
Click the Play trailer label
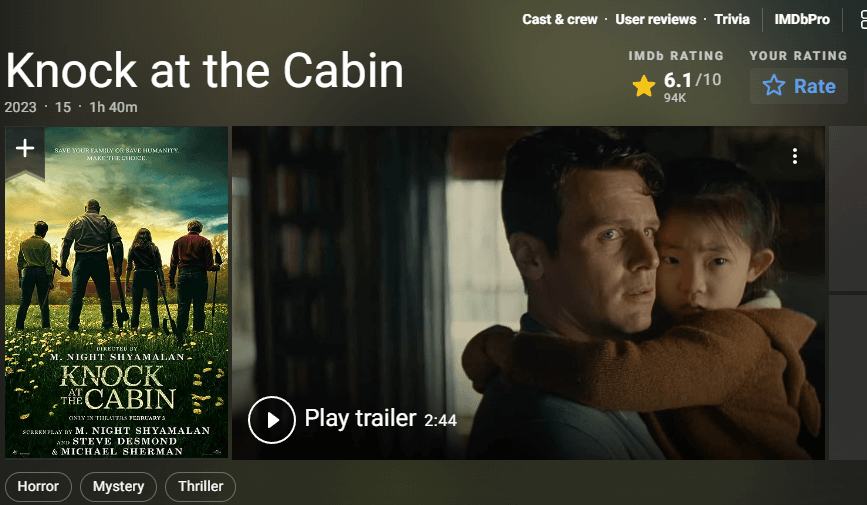coord(361,419)
